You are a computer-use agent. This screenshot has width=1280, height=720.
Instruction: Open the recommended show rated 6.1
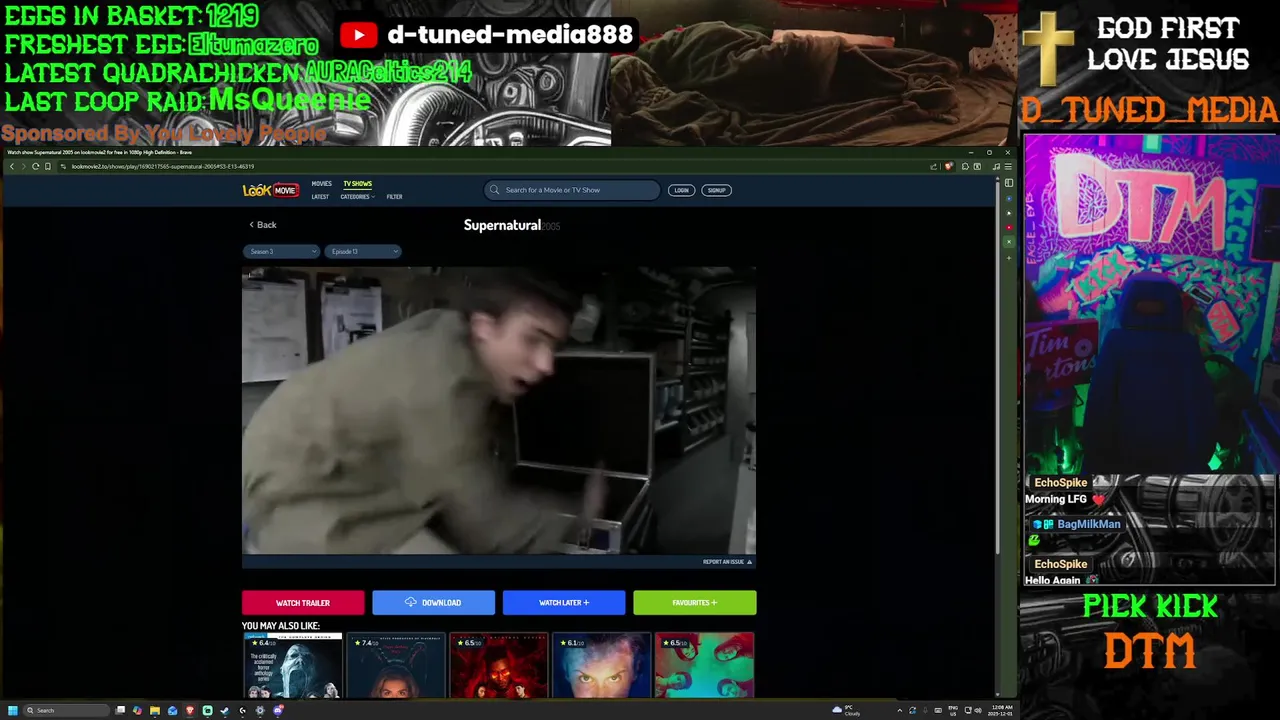602,665
